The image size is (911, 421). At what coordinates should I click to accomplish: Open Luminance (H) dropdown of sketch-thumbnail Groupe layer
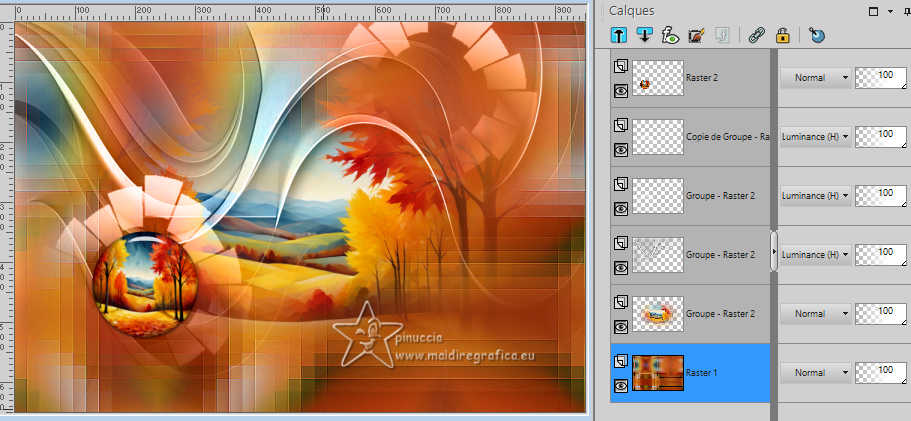point(816,254)
